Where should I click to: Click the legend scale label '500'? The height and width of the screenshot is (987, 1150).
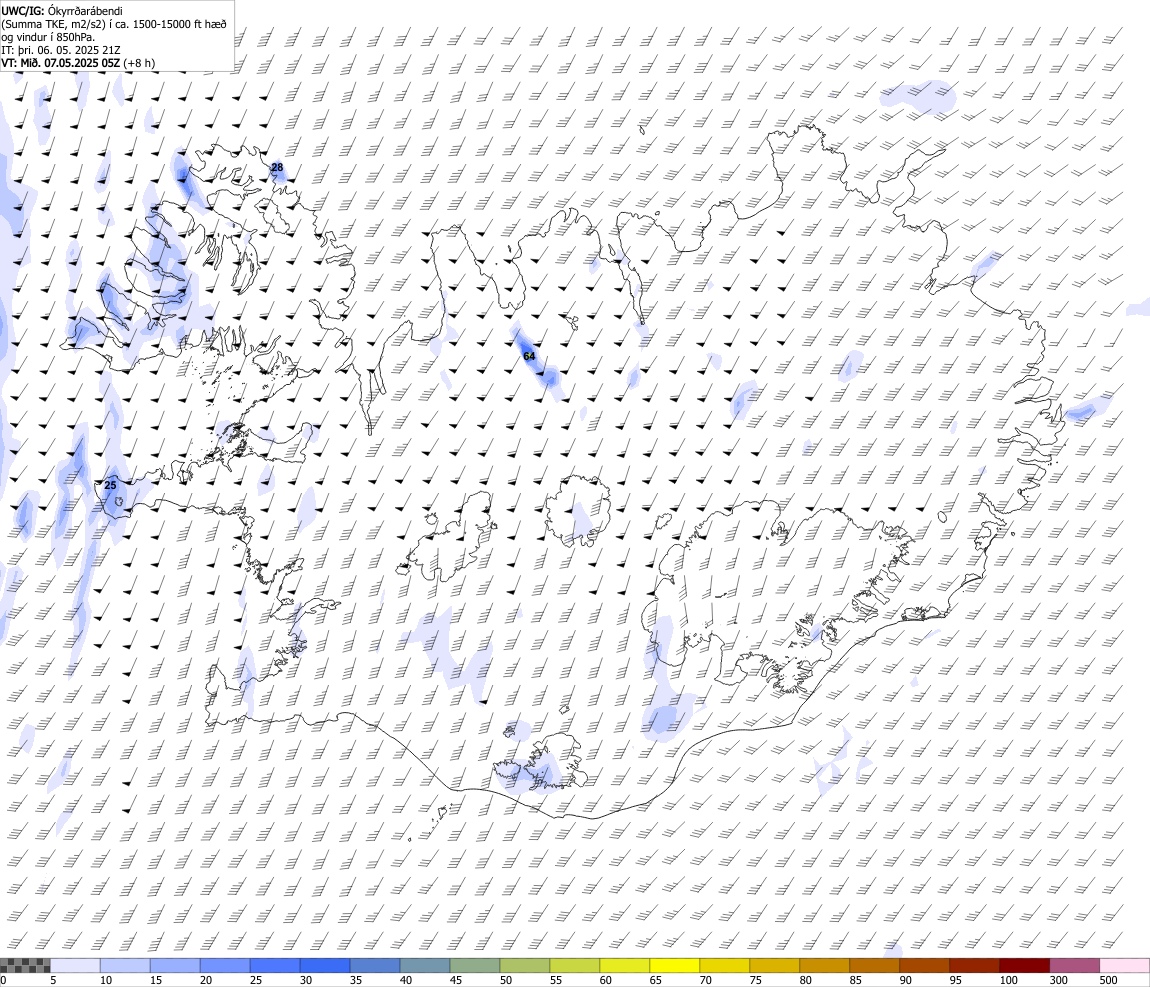(x=1108, y=980)
